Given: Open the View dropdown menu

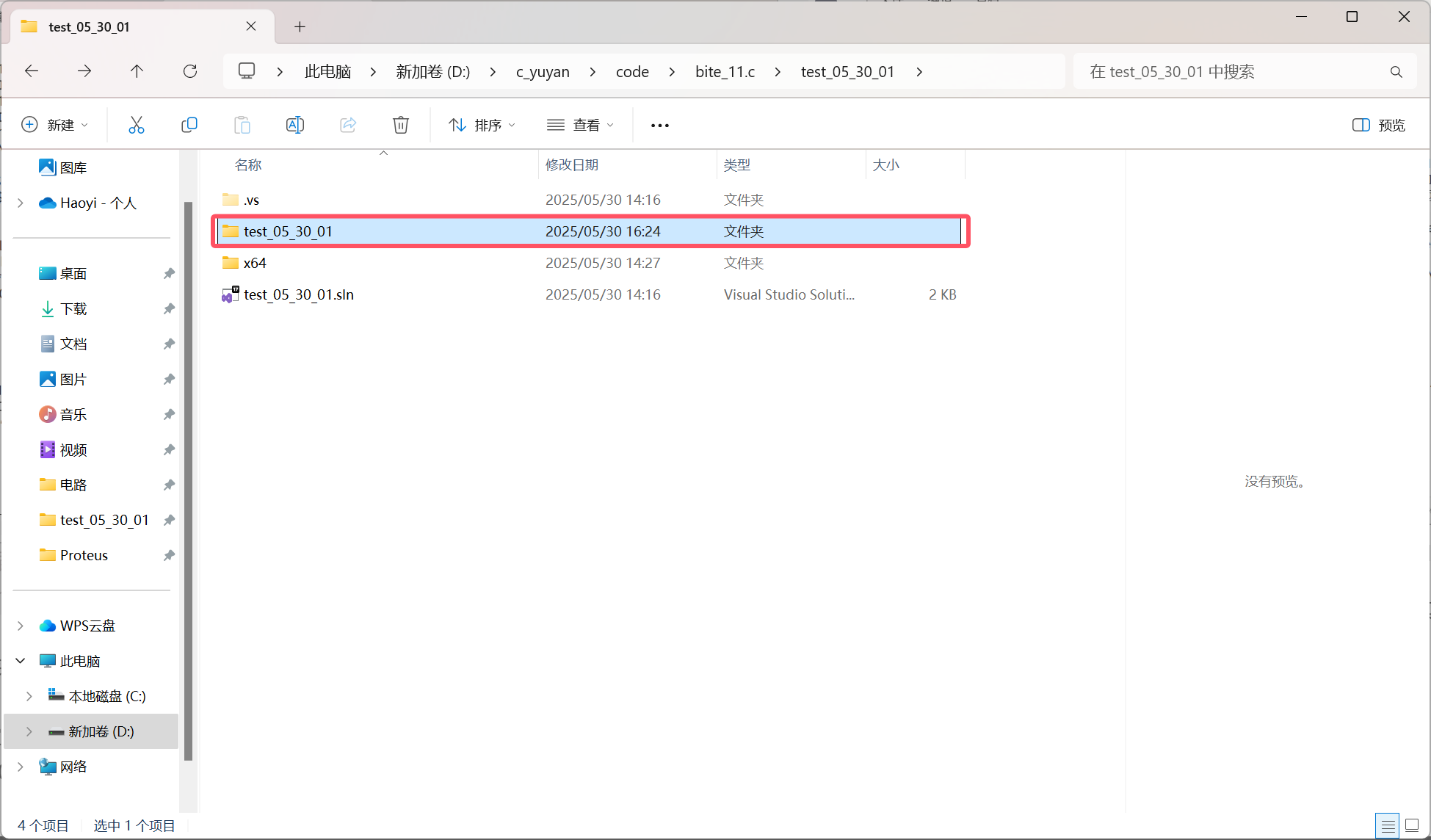Looking at the screenshot, I should 580,125.
